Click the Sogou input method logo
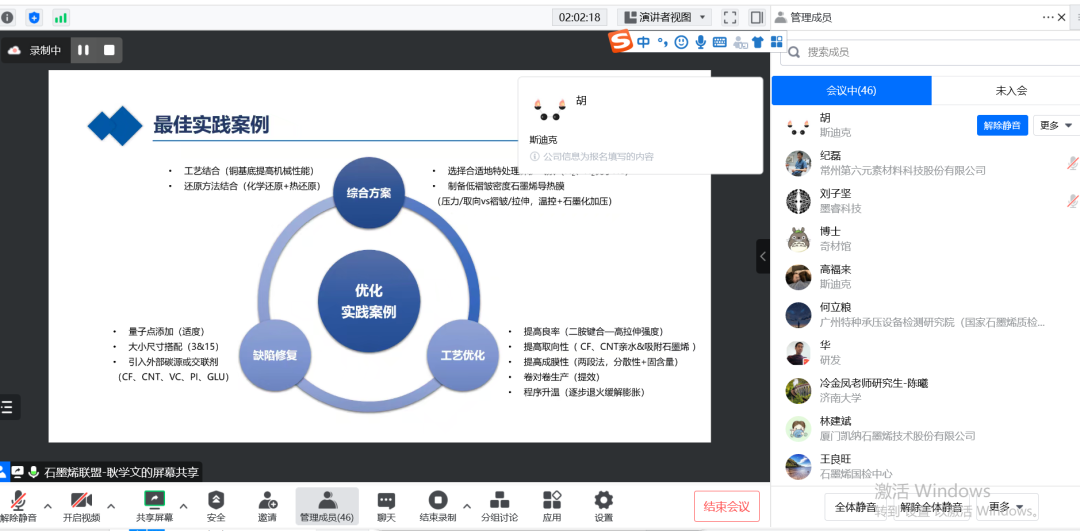The image size is (1080, 531). point(621,42)
